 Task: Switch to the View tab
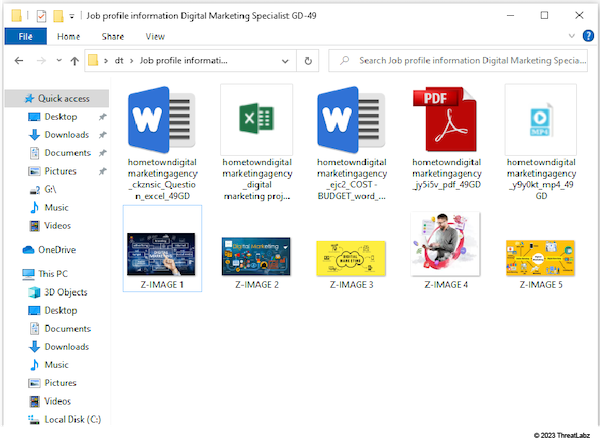[155, 36]
